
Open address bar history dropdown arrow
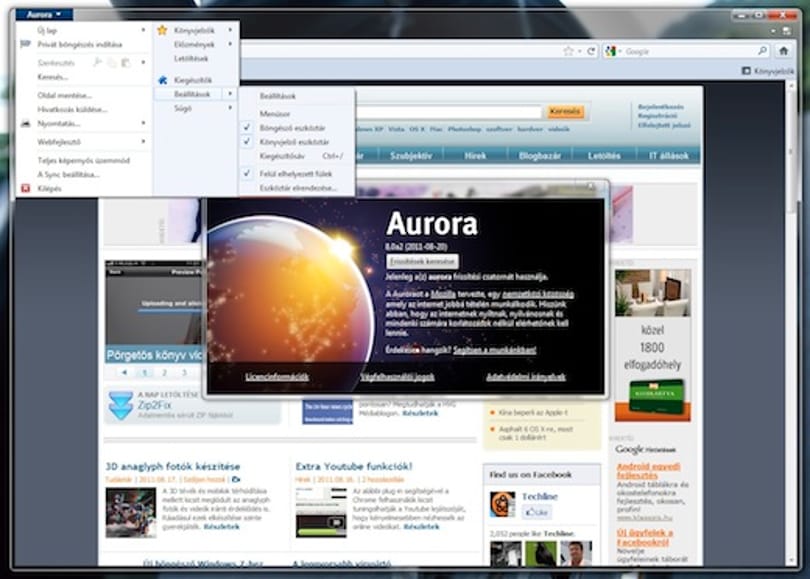[x=580, y=51]
